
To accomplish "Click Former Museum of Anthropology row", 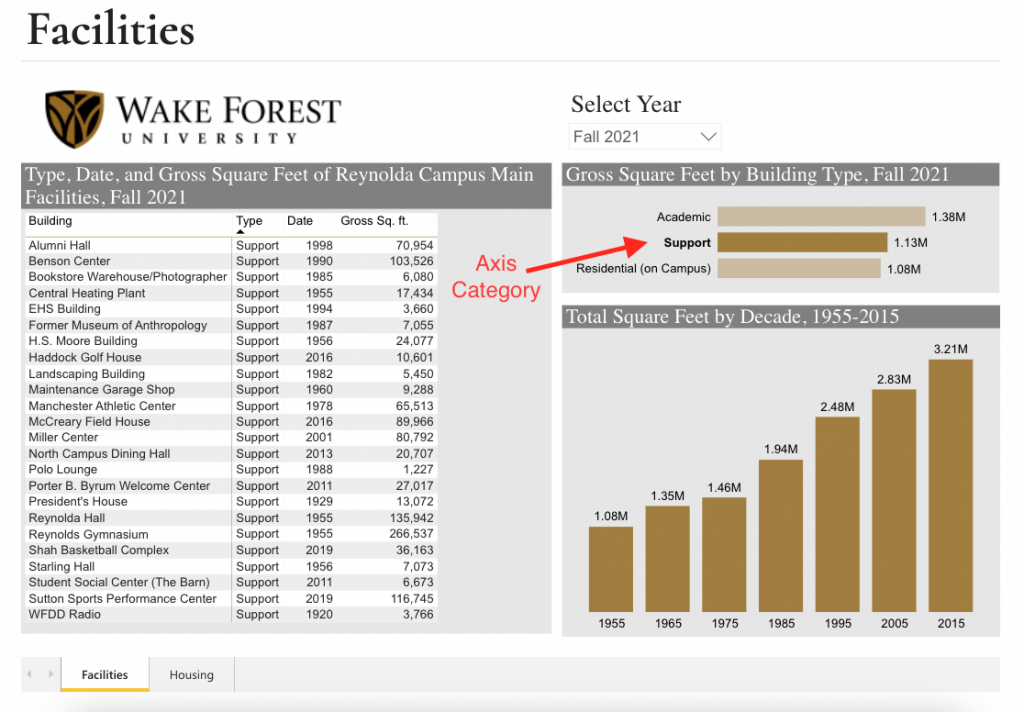I will 231,325.
